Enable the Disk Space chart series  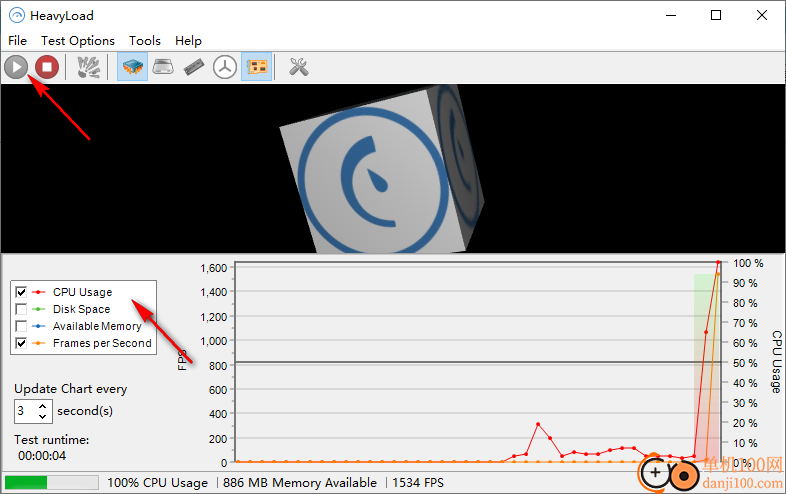point(21,309)
